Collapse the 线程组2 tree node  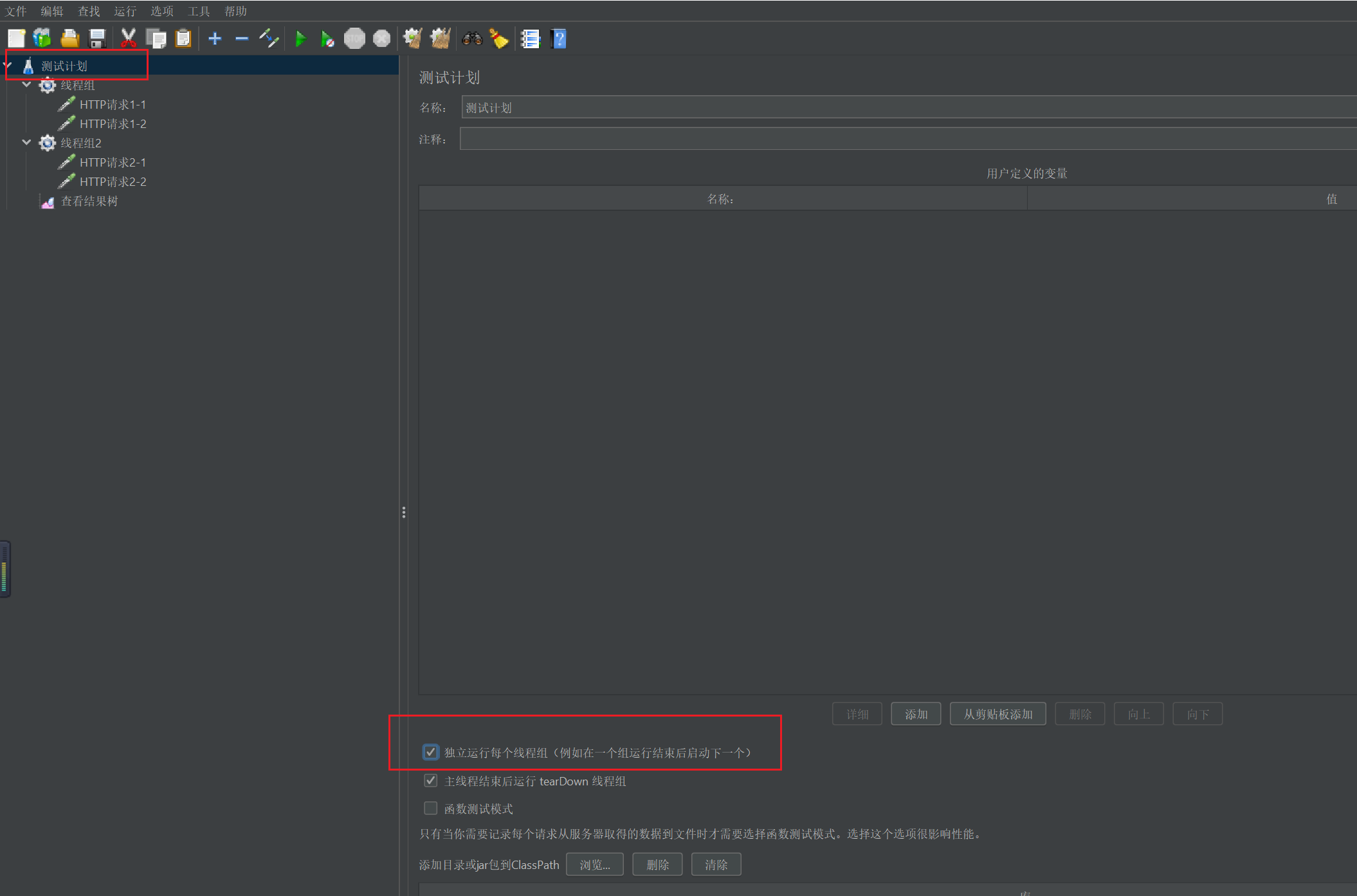tap(26, 143)
